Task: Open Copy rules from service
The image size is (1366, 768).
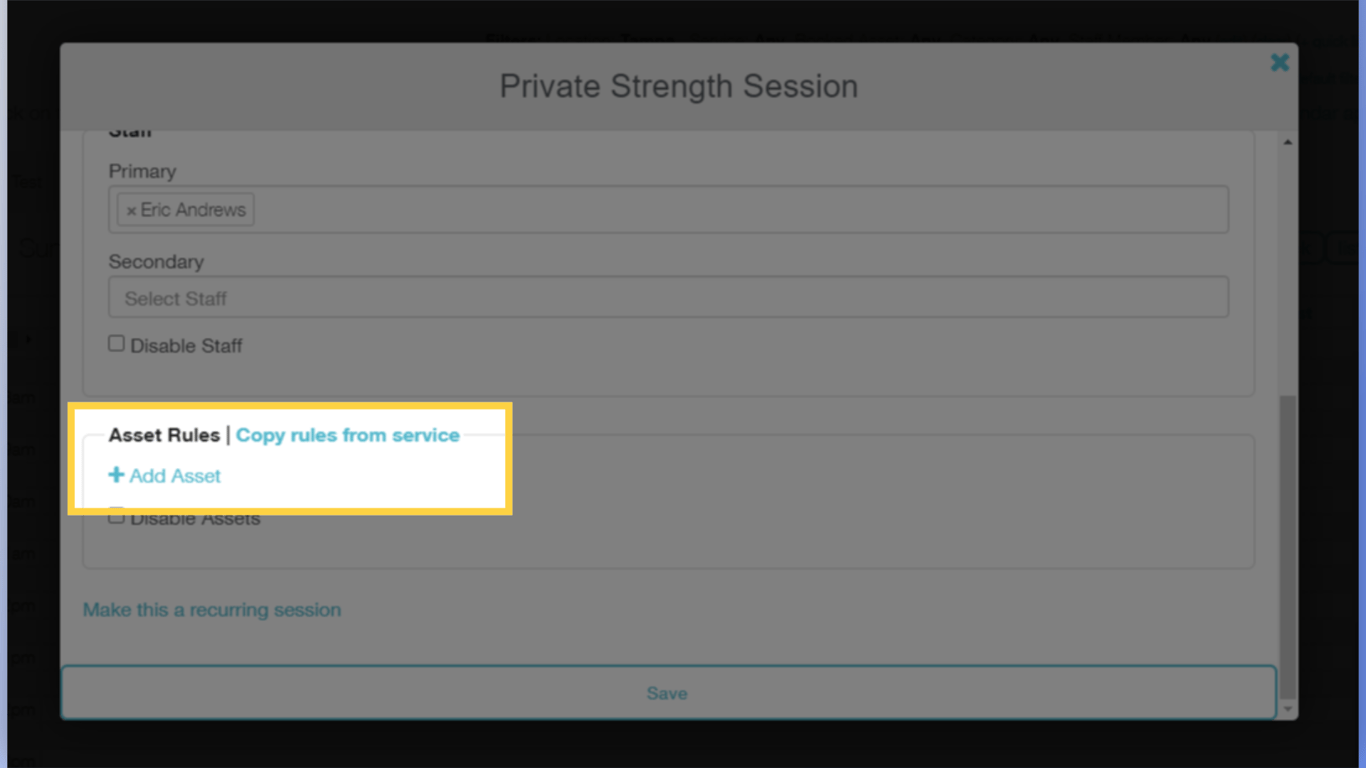Action: (x=348, y=435)
